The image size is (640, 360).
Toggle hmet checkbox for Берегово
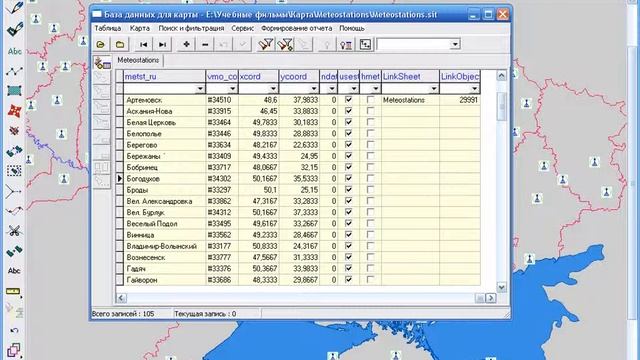click(370, 144)
